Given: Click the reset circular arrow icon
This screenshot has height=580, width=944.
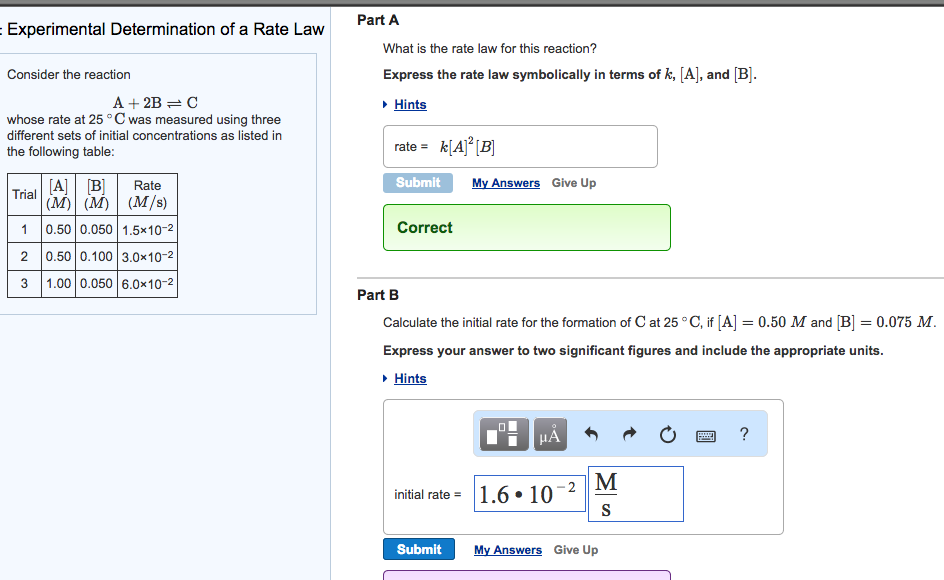Looking at the screenshot, I should coord(667,434).
